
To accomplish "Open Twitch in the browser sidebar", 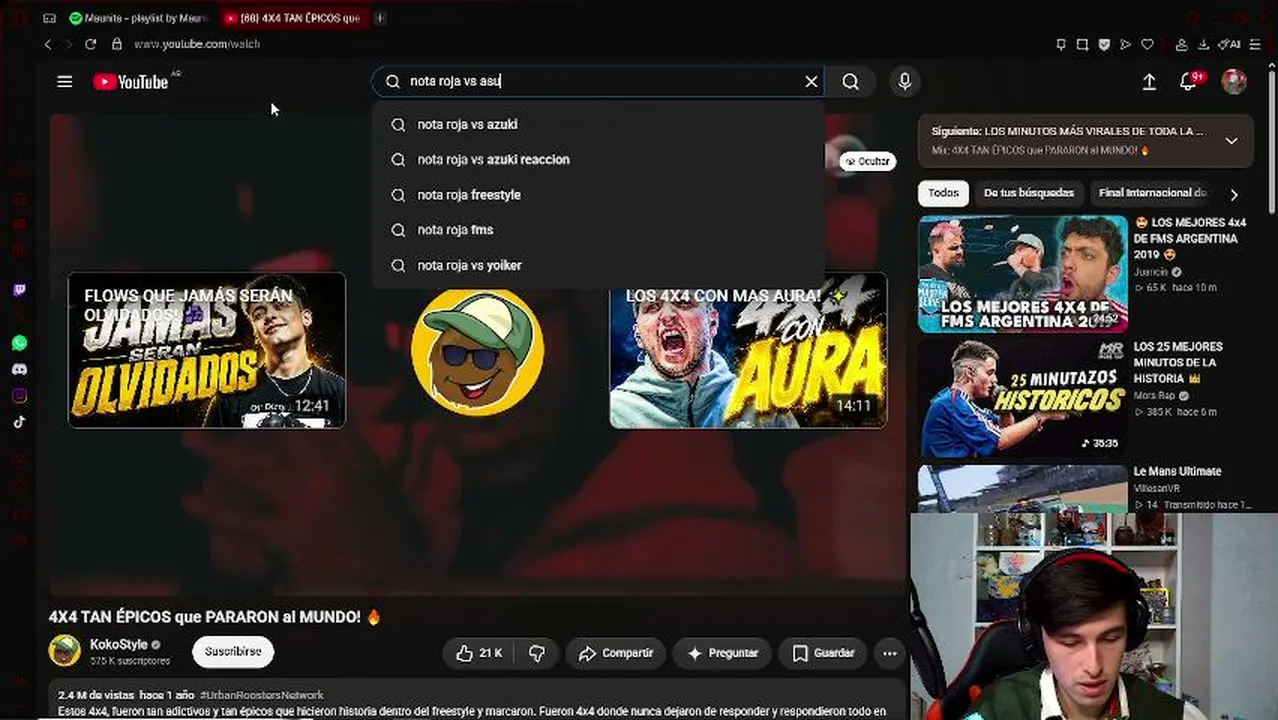I will (x=19, y=291).
